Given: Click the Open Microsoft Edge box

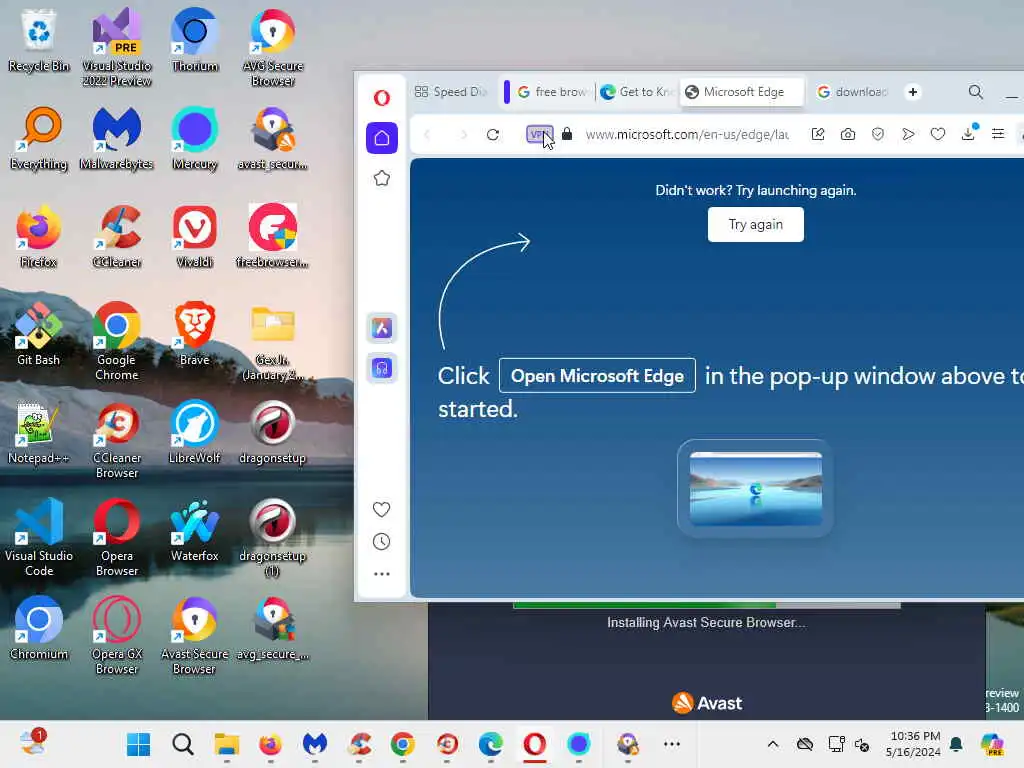Looking at the screenshot, I should point(597,376).
